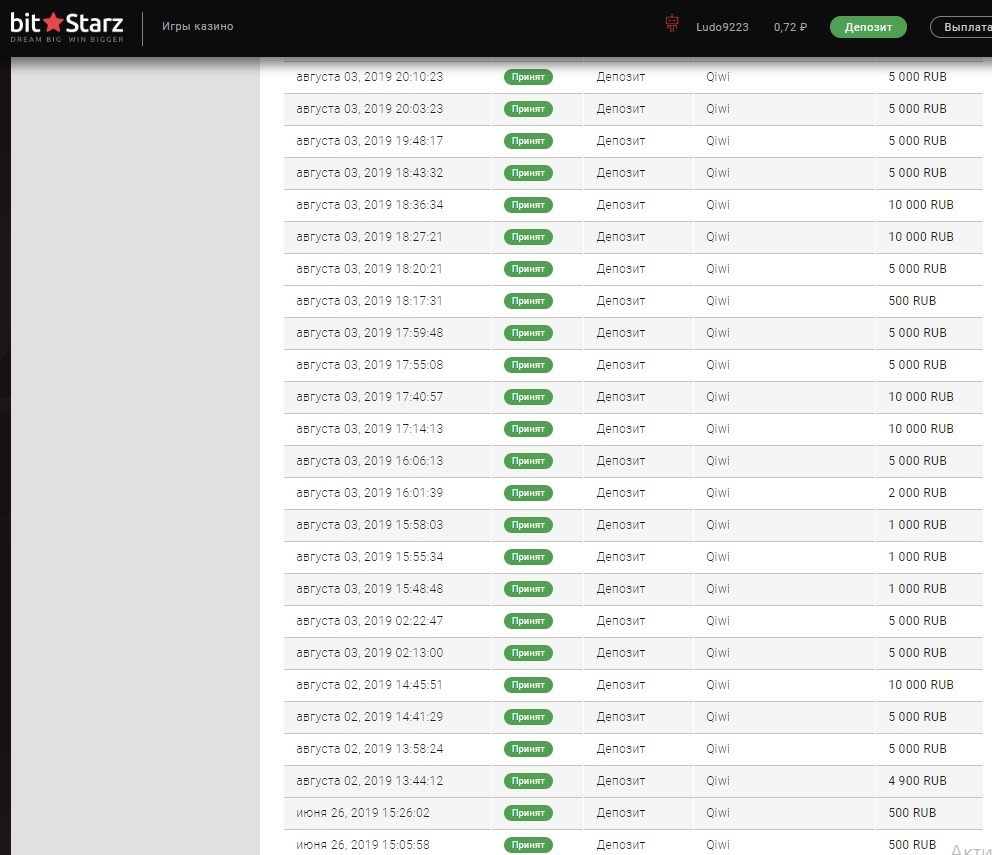Image resolution: width=992 pixels, height=855 pixels.
Task: Select date августа 02, 2019 13:58:24
Action: [369, 749]
